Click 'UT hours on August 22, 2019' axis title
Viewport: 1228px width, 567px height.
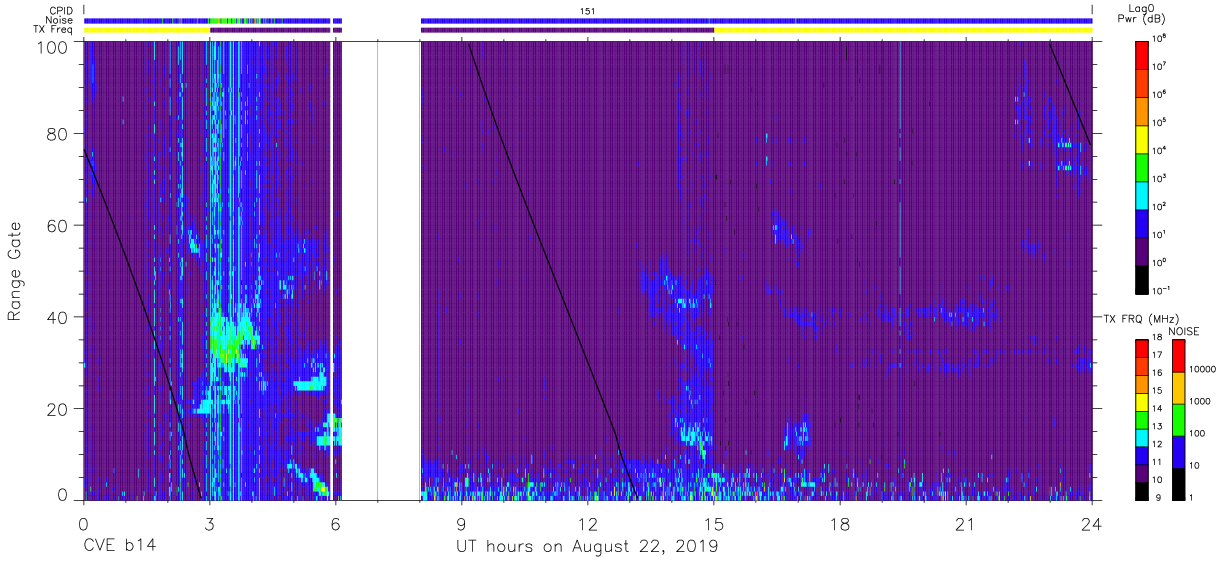[x=587, y=547]
